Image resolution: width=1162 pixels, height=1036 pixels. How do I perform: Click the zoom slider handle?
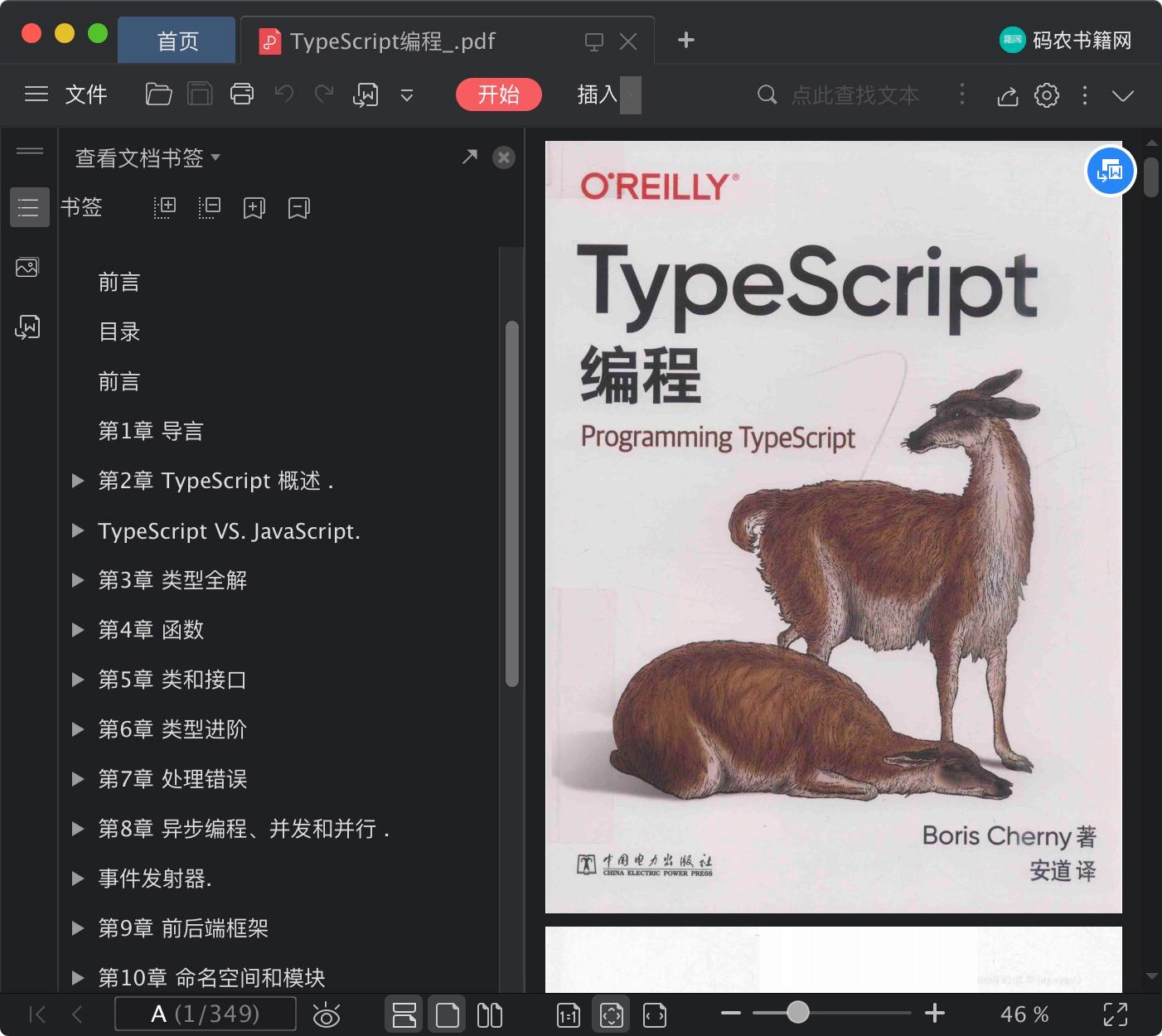pos(798,1012)
